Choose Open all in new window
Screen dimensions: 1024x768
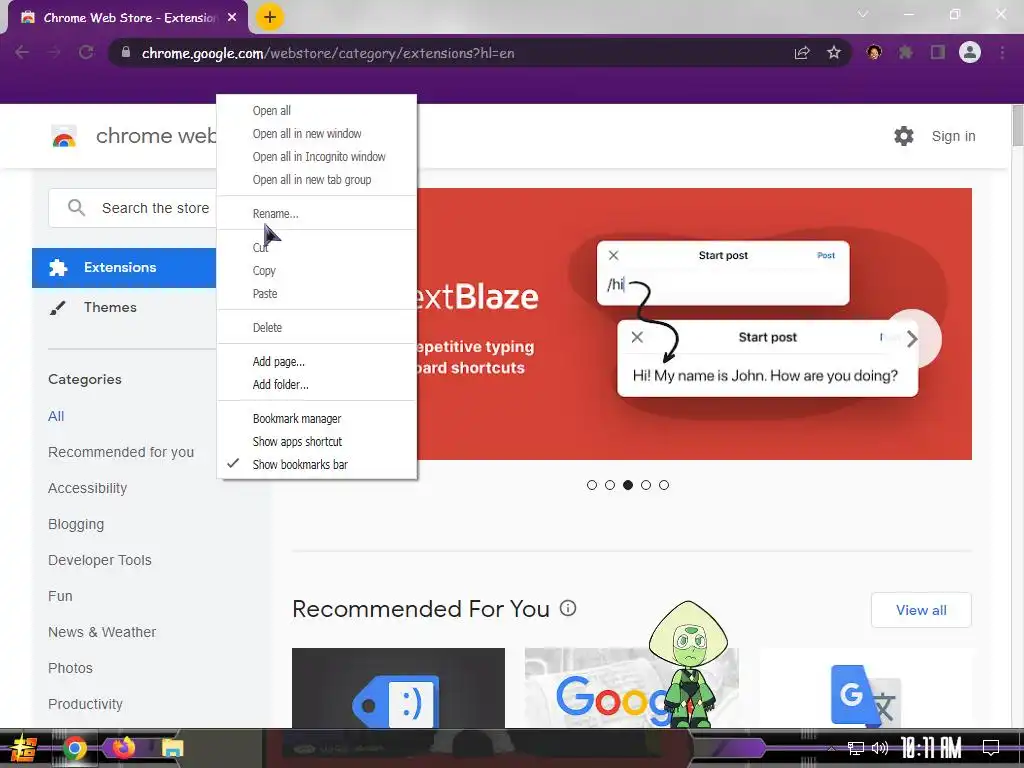click(x=317, y=133)
